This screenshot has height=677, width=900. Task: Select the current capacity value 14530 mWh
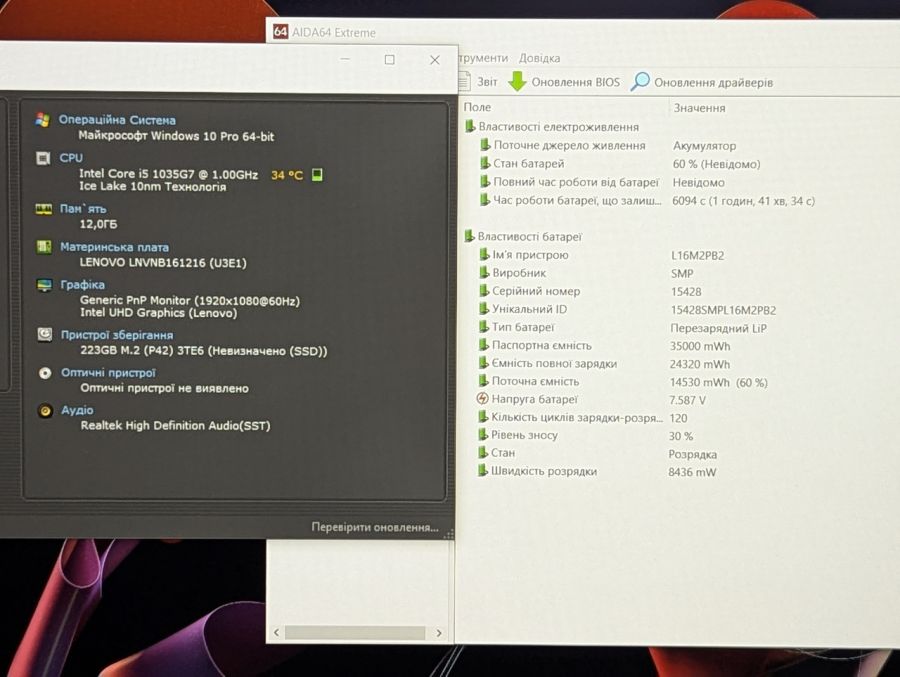click(x=719, y=382)
